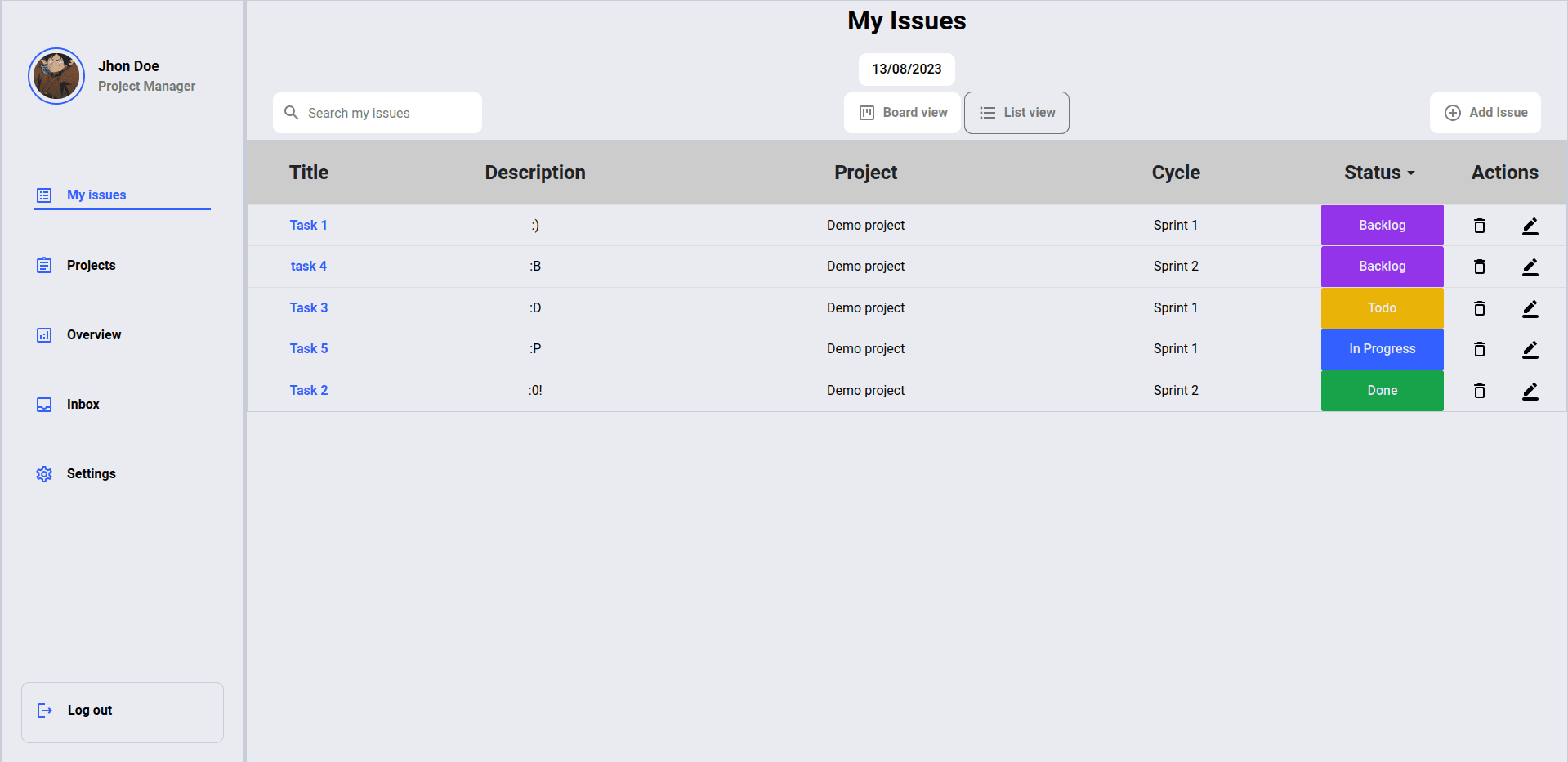
Task: Open the Status sort dropdown
Action: click(1379, 173)
